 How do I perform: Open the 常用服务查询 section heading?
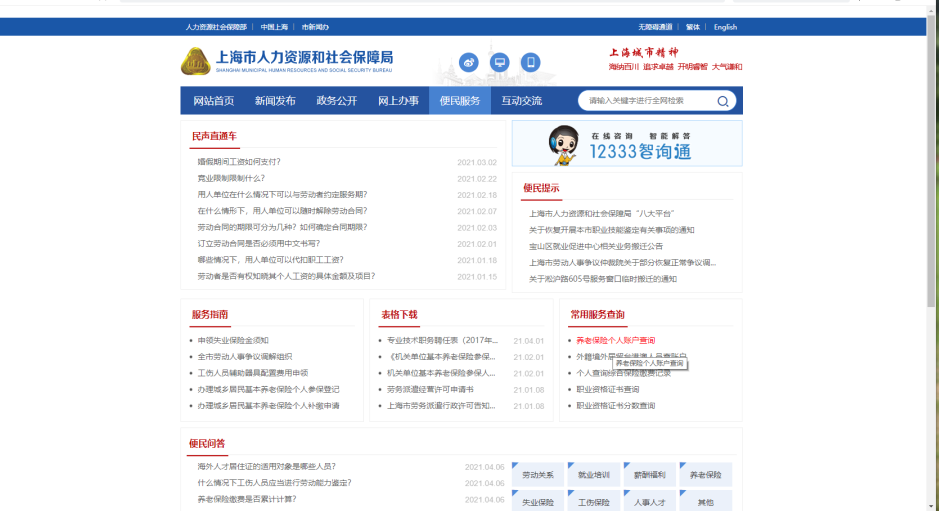click(x=597, y=315)
